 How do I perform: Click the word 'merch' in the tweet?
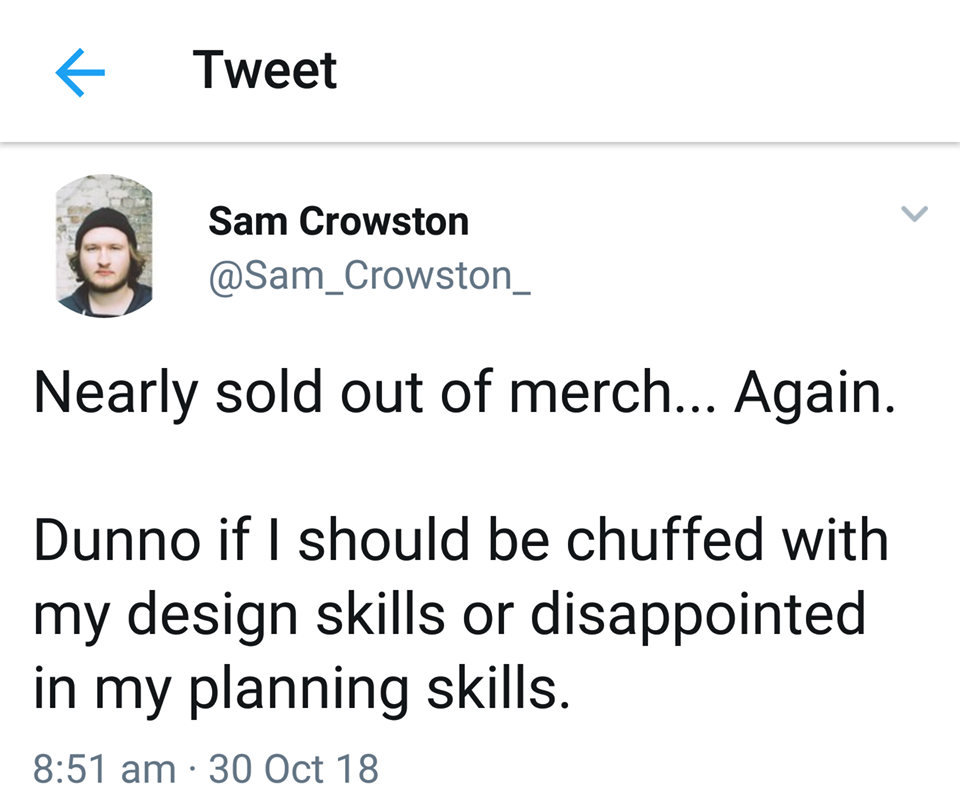[591, 395]
